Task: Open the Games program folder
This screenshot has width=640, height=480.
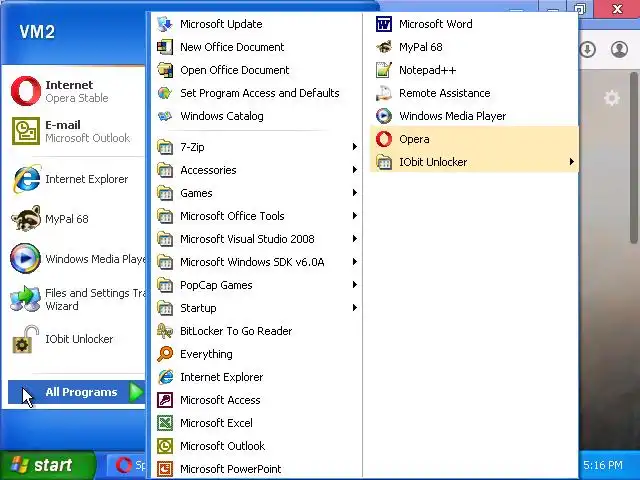Action: 256,193
